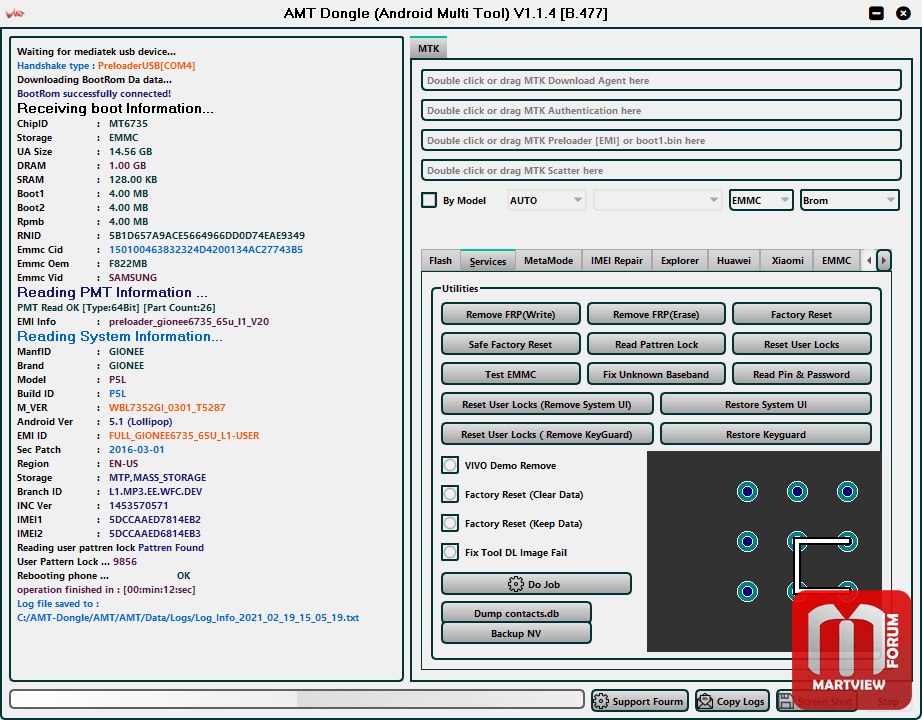Click the bottom-left pattern lock dot
The width and height of the screenshot is (922, 720).
click(x=747, y=591)
